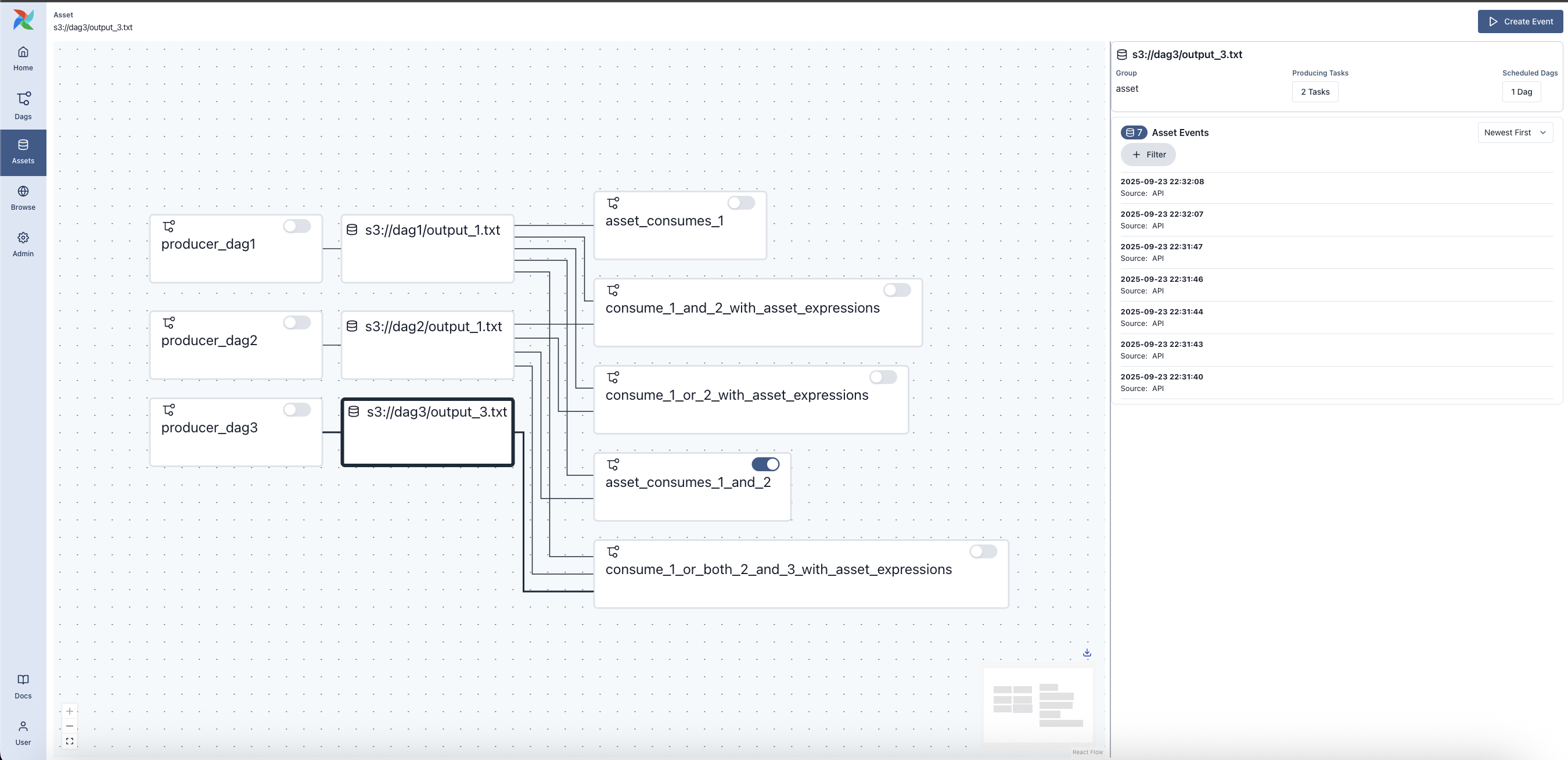Select the Assets icon in sidebar
Image resolution: width=1568 pixels, height=760 pixels.
[23, 151]
